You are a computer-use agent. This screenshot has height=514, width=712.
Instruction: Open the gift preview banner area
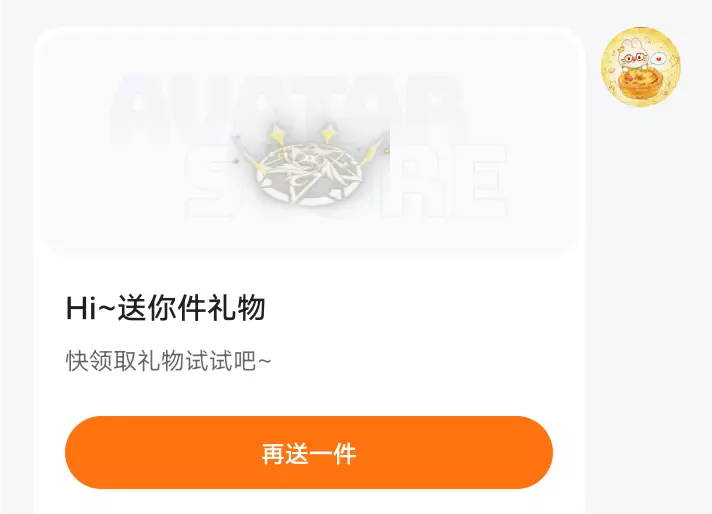[x=309, y=143]
